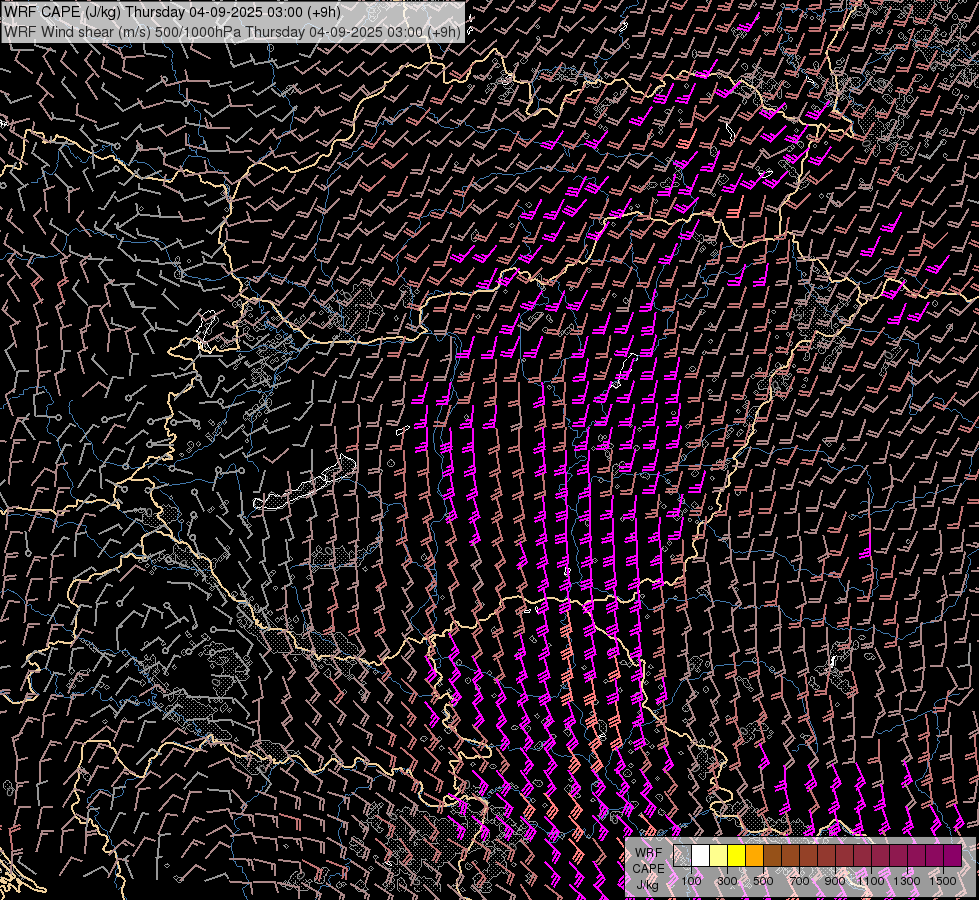
Task: Click the 'J/kg' unit text in legend
Action: coord(647,884)
